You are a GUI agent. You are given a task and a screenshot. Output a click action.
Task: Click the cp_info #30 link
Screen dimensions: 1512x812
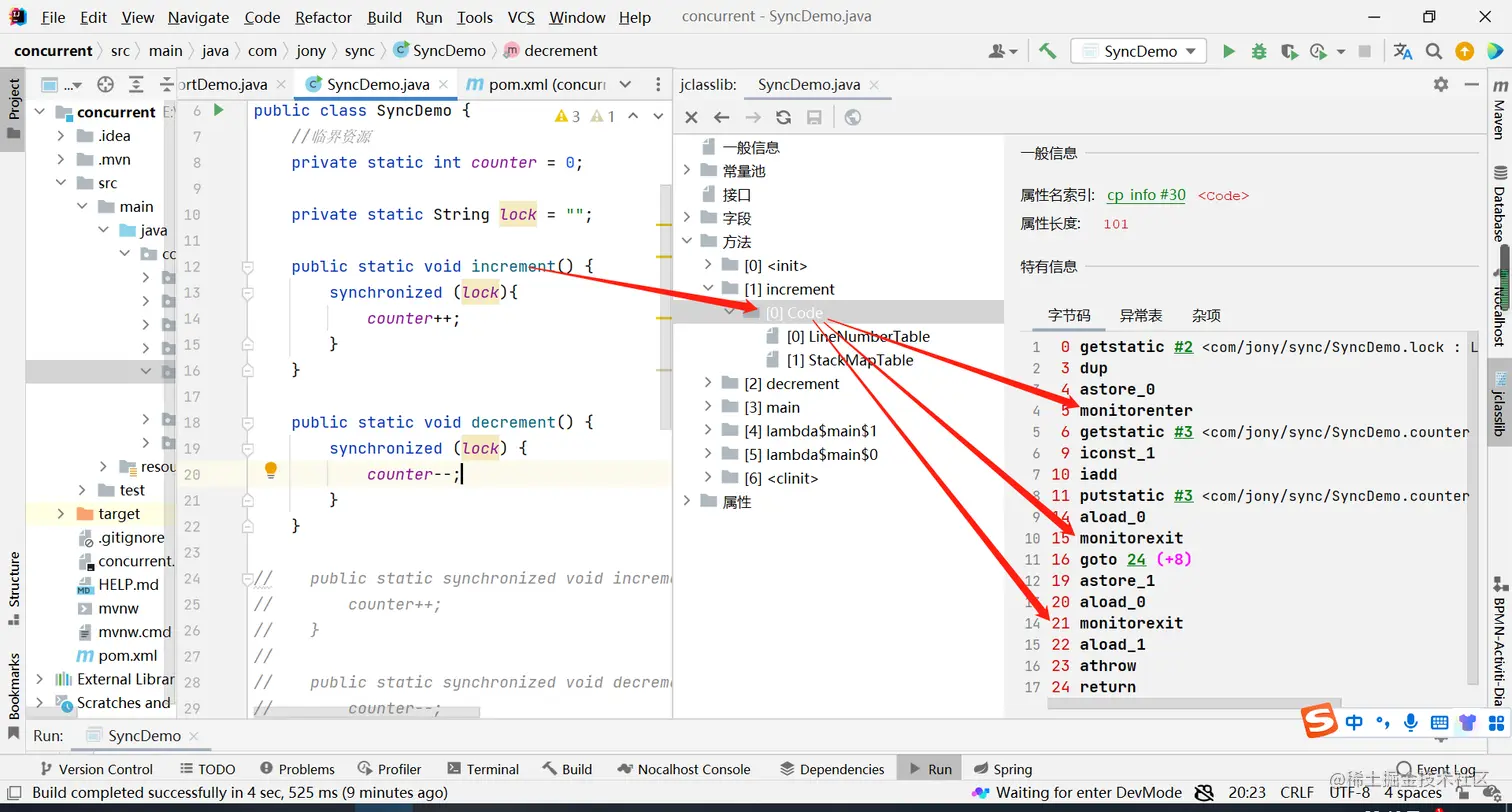click(x=1146, y=195)
